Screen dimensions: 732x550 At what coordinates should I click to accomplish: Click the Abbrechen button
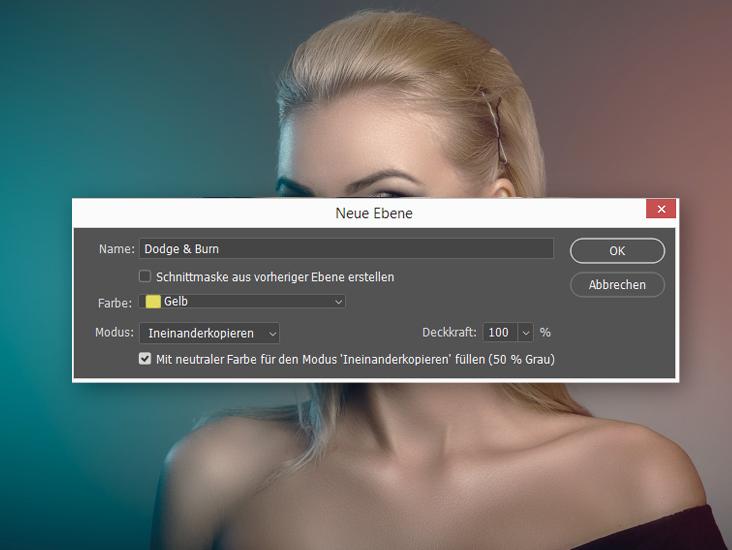[617, 285]
